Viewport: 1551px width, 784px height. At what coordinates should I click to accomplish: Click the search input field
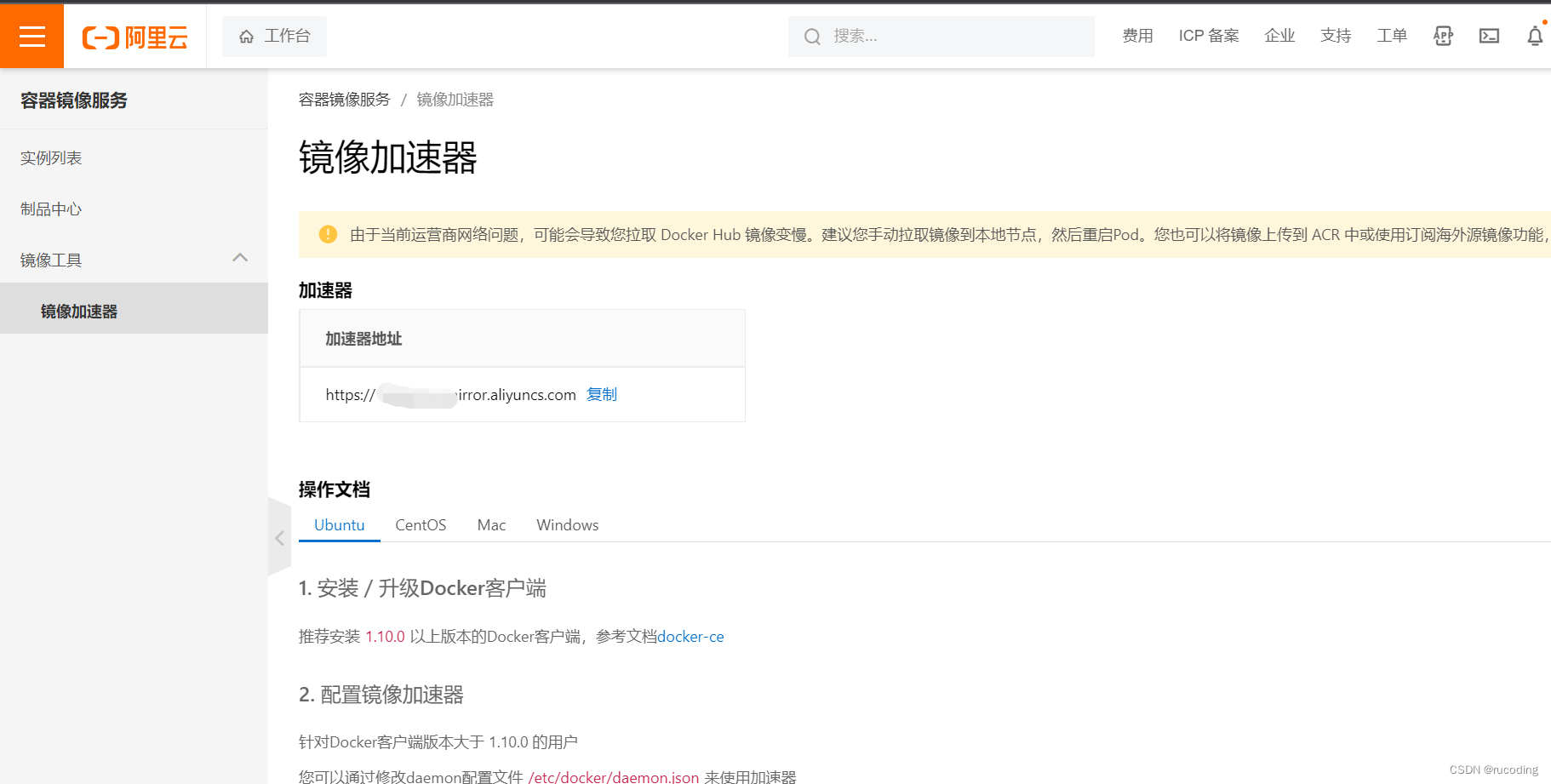(936, 36)
